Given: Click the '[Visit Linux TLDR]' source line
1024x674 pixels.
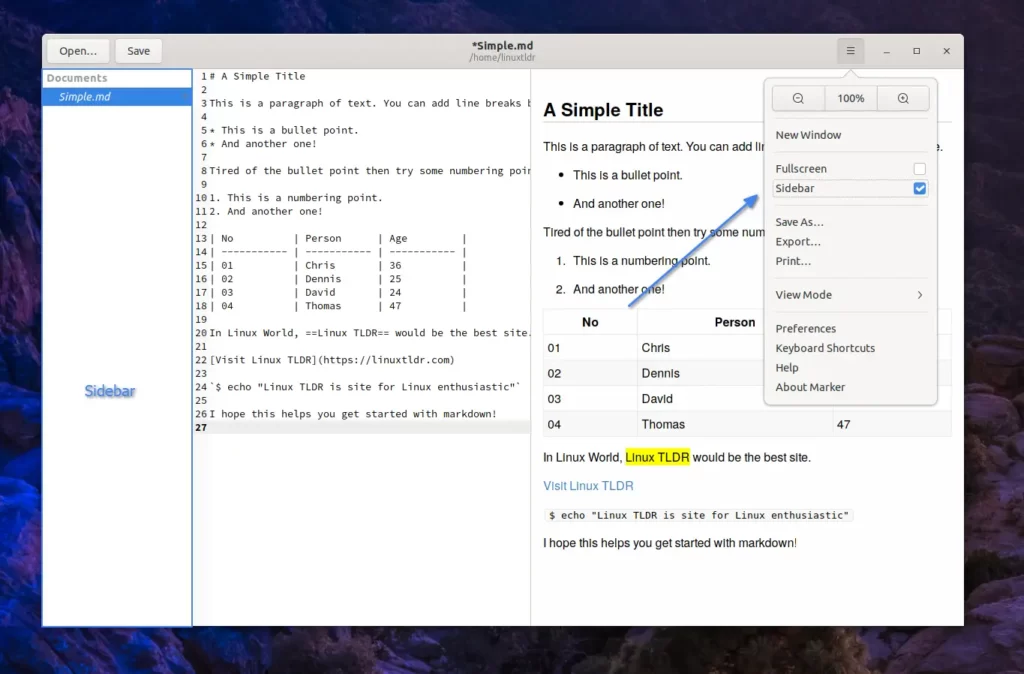Looking at the screenshot, I should click(x=332, y=360).
